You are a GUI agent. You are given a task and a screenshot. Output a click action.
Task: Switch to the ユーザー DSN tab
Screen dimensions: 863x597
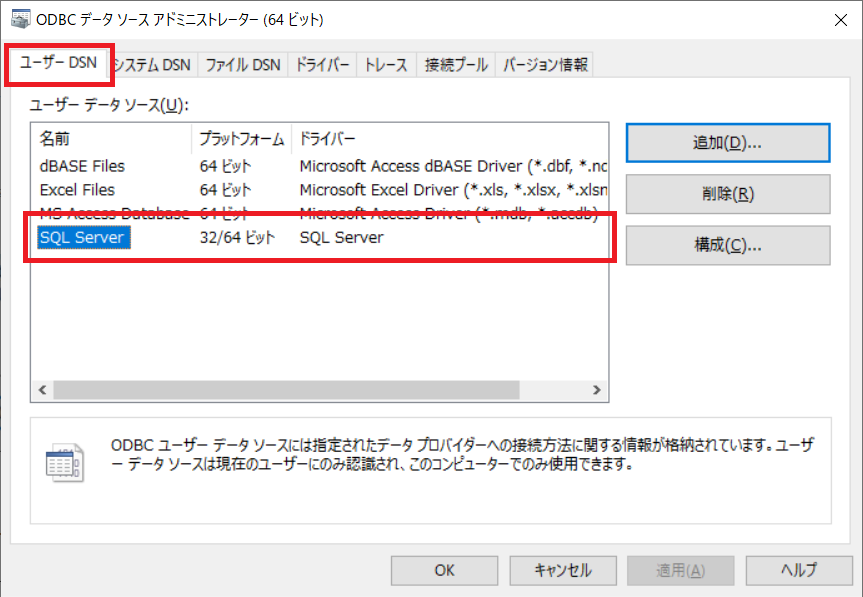click(x=58, y=63)
